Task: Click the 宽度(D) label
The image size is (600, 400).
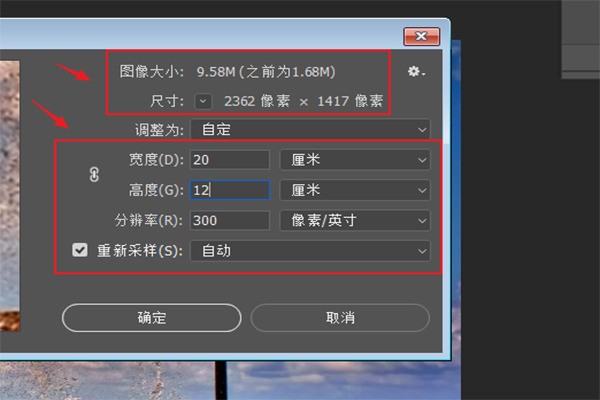Action: [x=156, y=160]
